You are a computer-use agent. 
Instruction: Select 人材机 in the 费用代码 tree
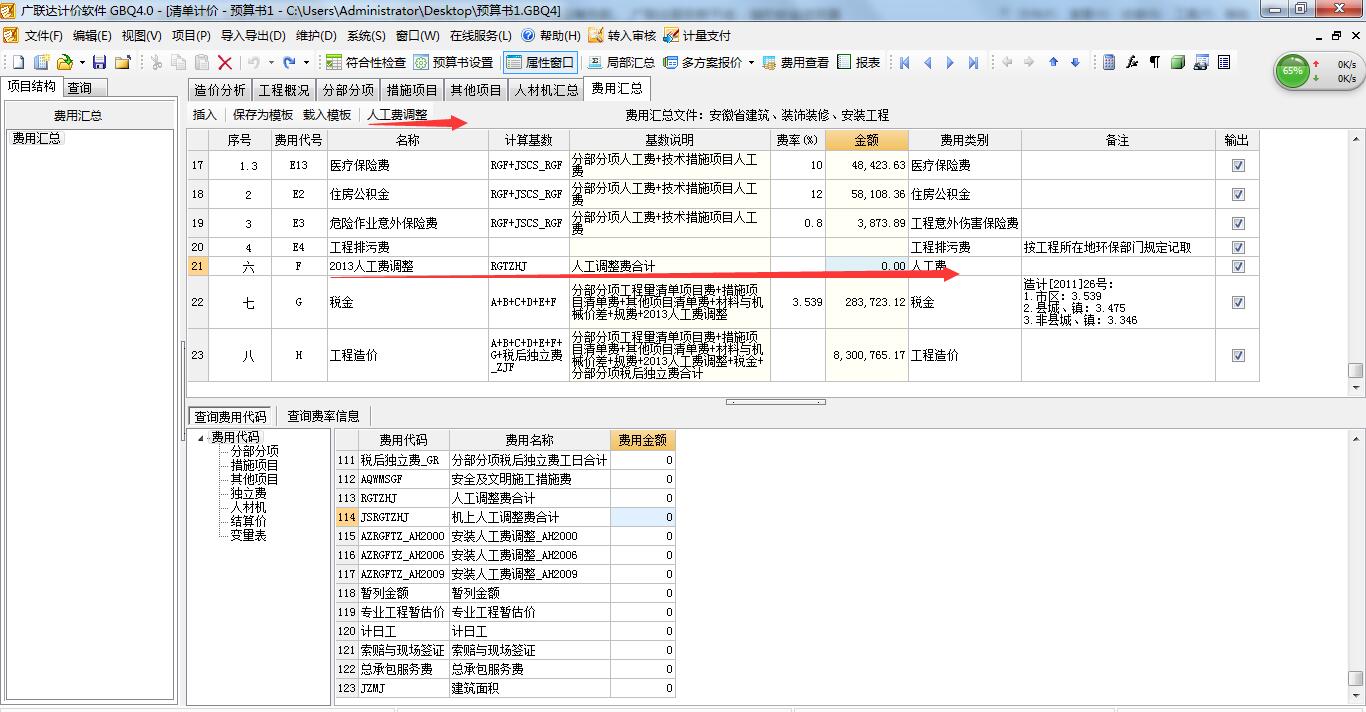click(249, 507)
